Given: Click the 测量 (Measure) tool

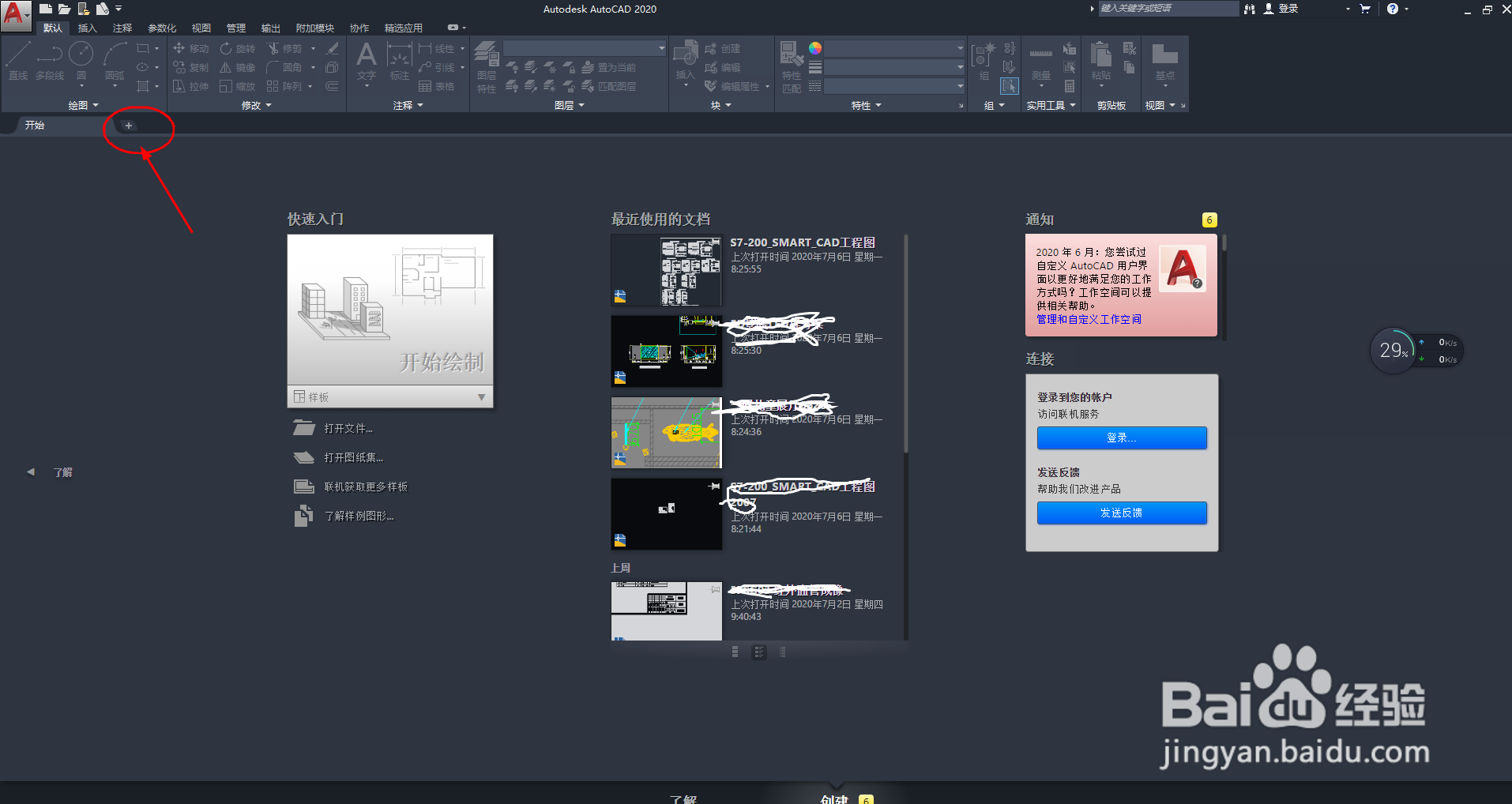Looking at the screenshot, I should pyautogui.click(x=1041, y=63).
